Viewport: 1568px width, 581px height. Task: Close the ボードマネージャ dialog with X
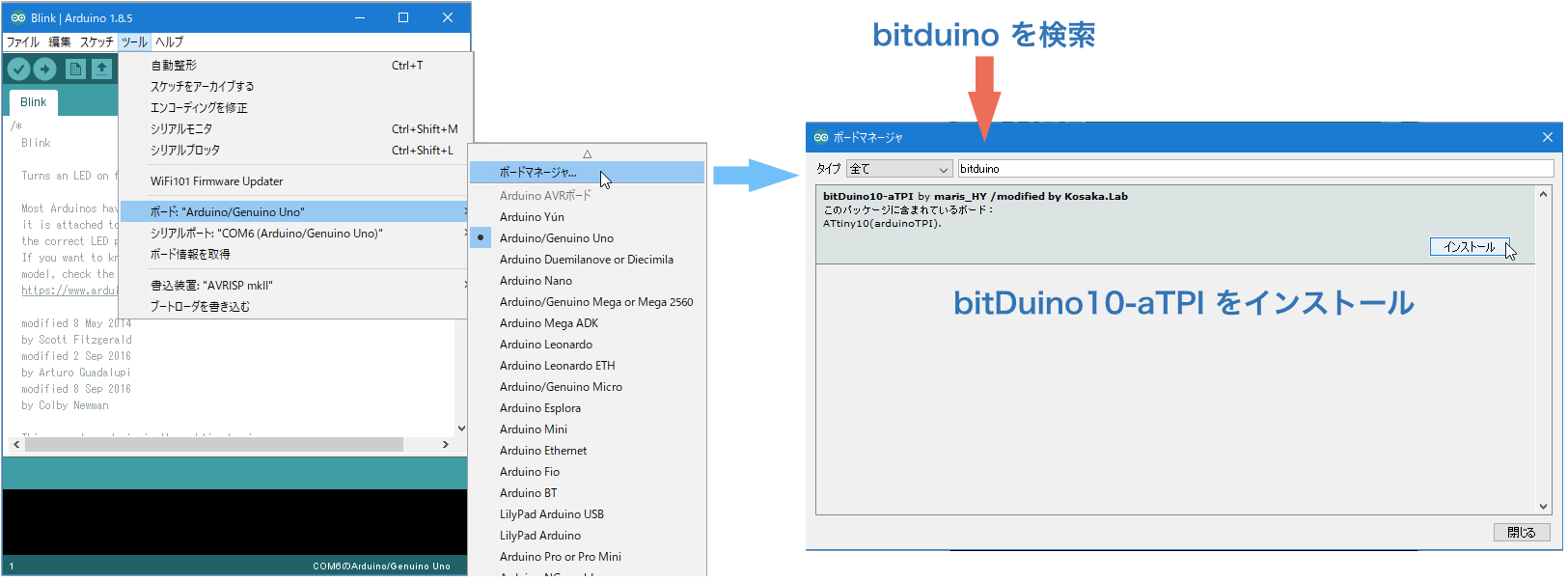[1548, 137]
